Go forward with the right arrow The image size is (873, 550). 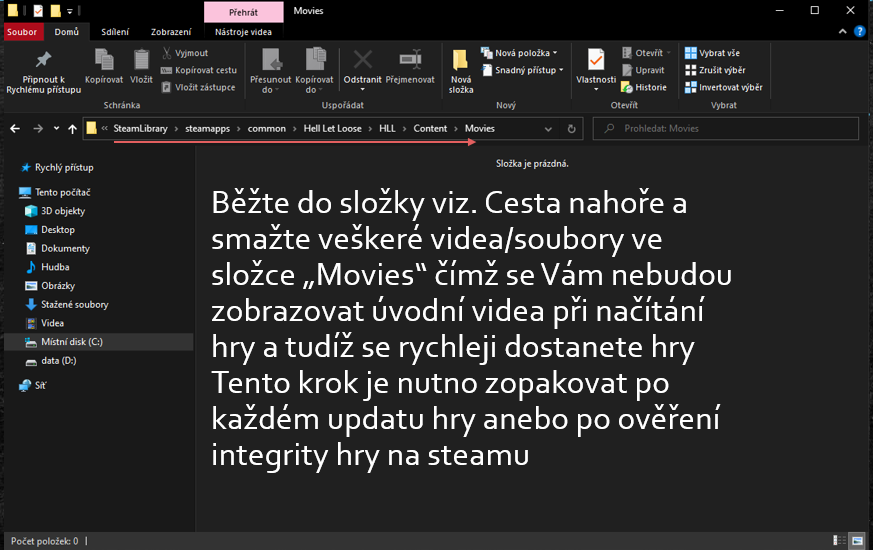[38, 129]
